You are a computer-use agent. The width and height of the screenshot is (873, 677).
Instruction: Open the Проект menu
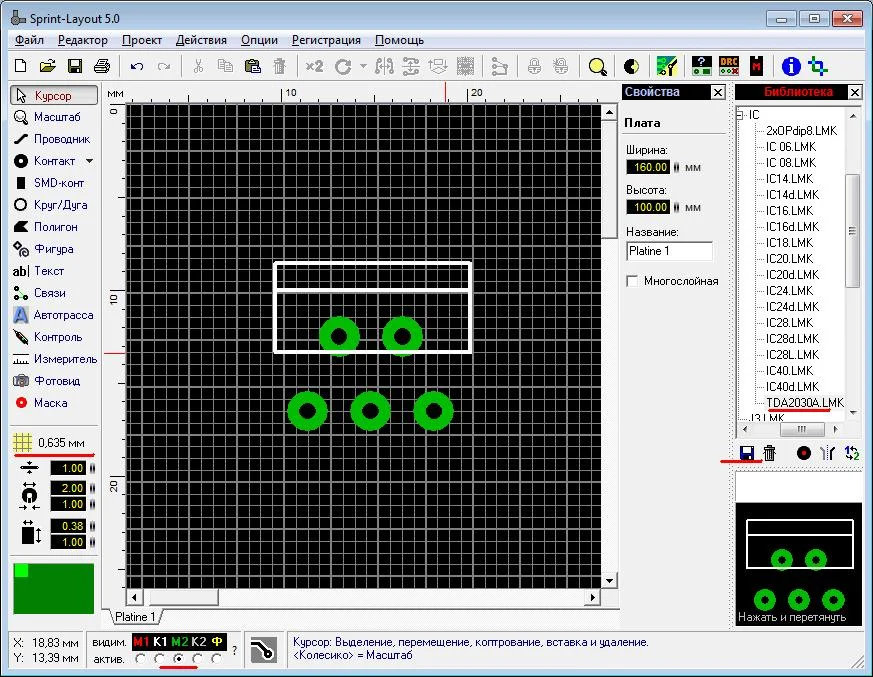[142, 40]
